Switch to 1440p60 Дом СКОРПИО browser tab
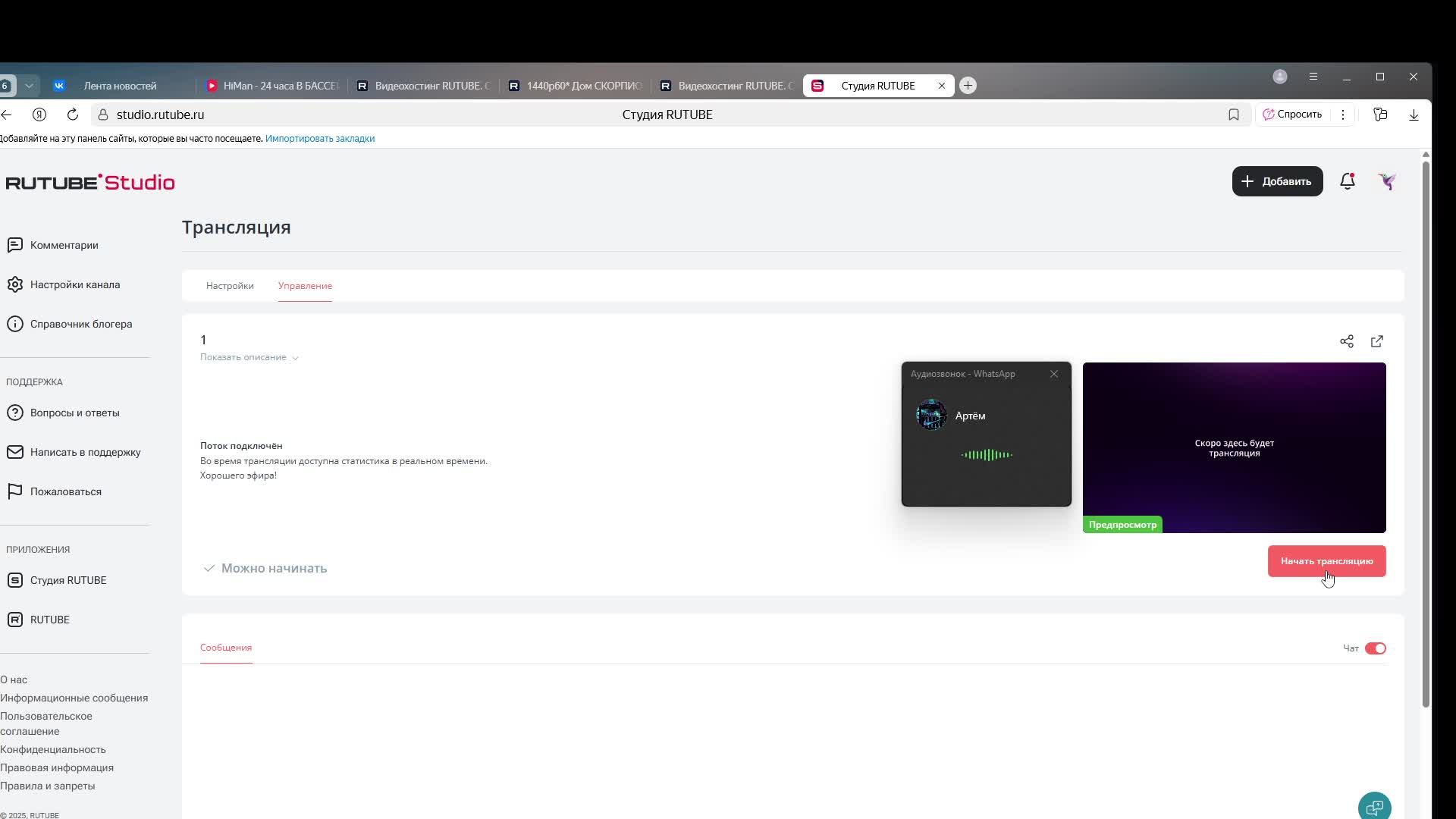 click(576, 86)
